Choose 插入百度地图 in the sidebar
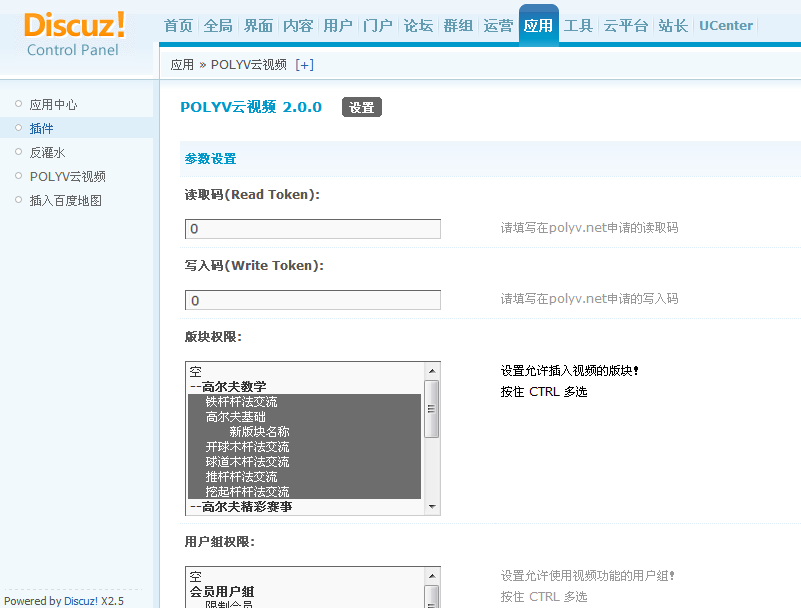The image size is (801, 608). (65, 201)
